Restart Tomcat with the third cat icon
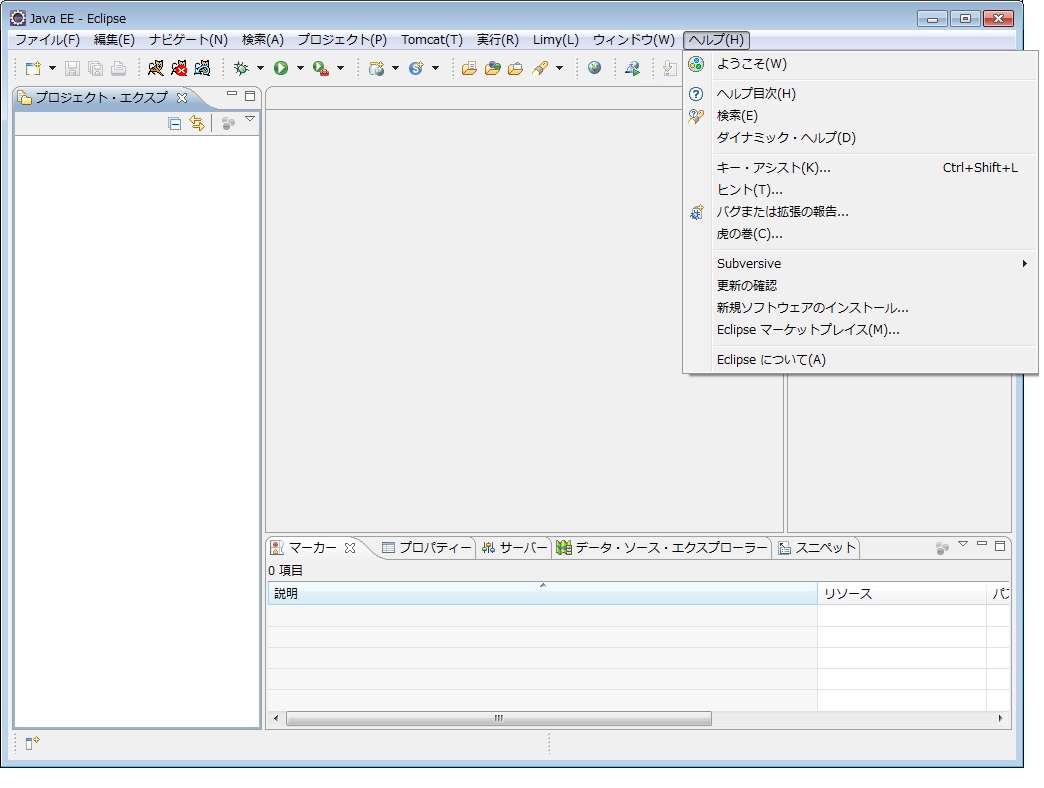Viewport: 1044px width, 788px height. point(202,68)
